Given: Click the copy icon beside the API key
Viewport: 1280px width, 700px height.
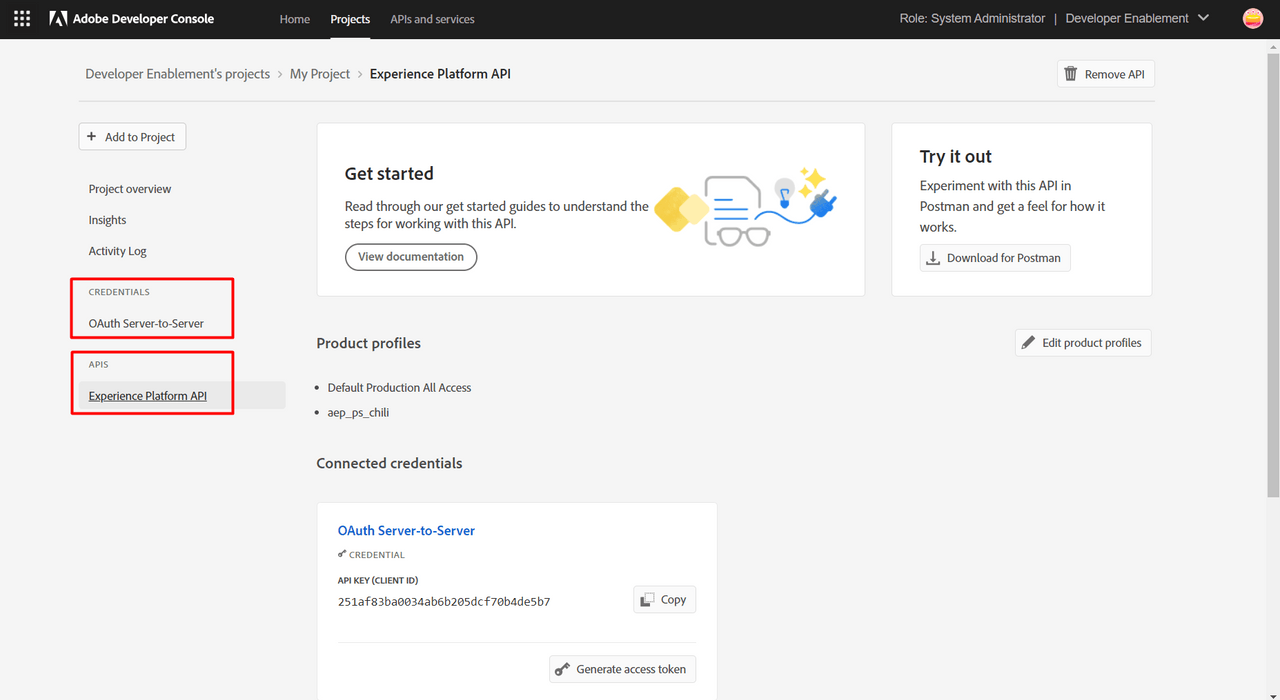Looking at the screenshot, I should [x=648, y=600].
